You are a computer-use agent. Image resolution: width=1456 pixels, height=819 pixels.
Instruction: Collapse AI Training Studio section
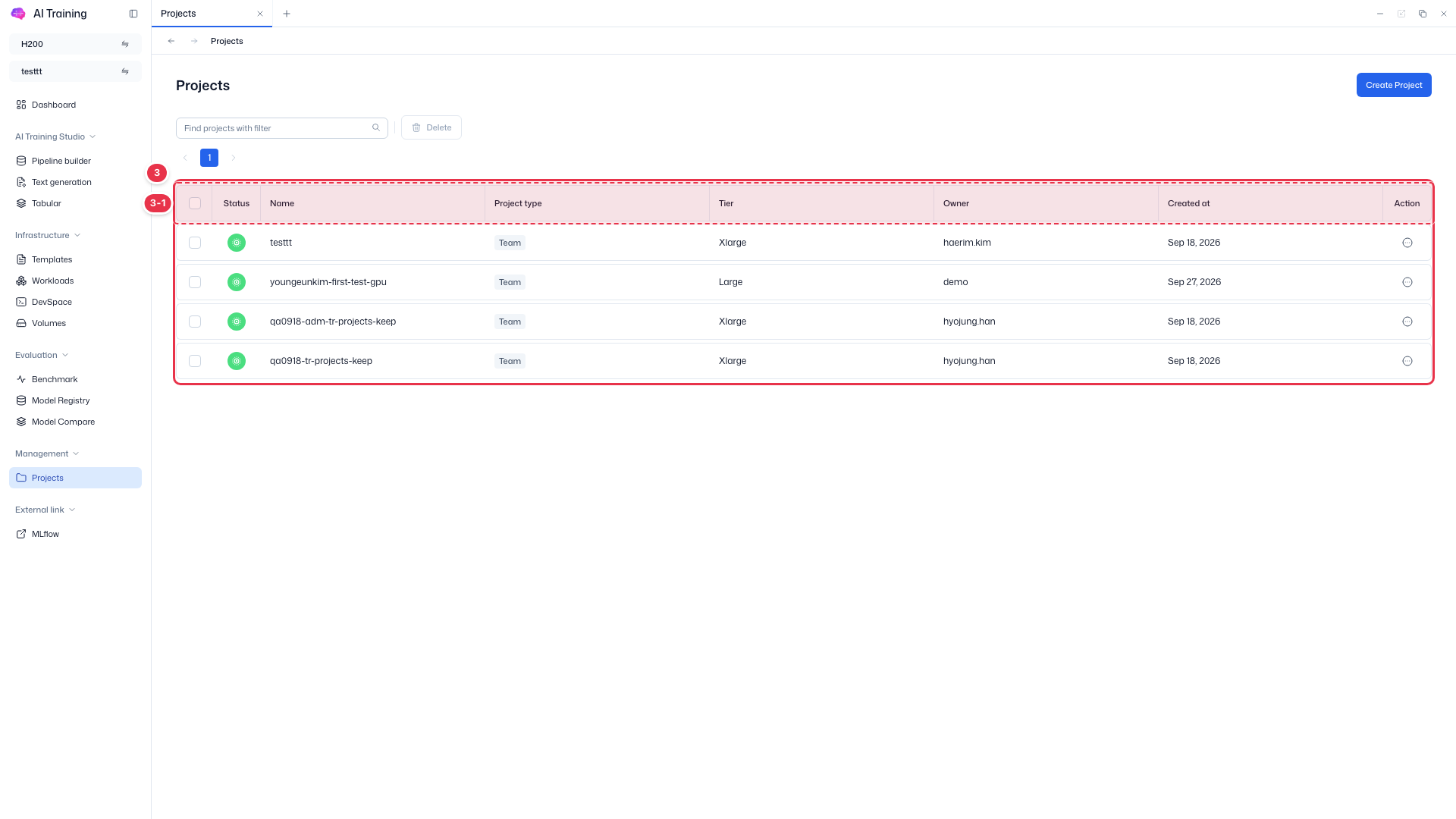click(x=55, y=136)
